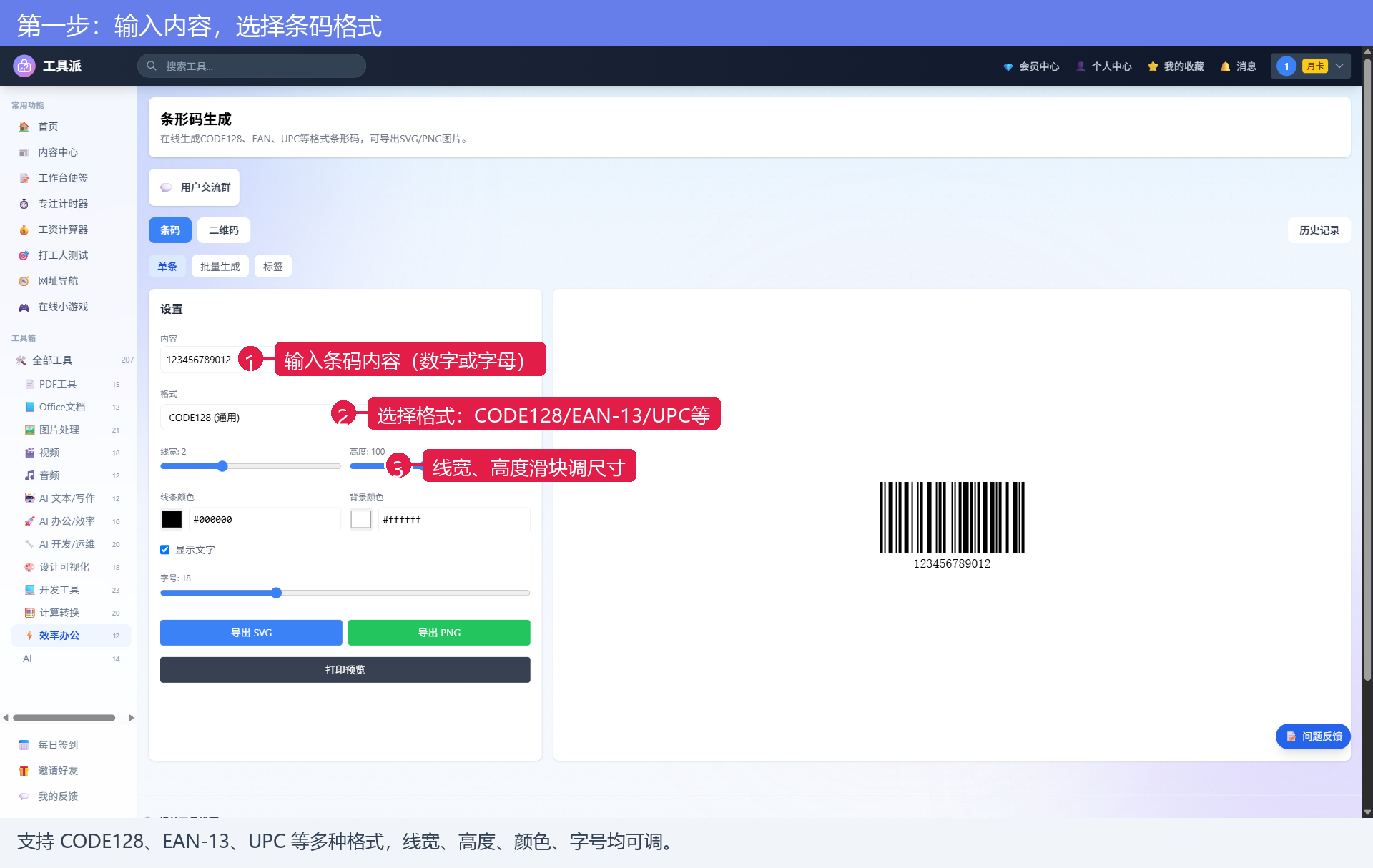
Task: Open 个人中心 user icon
Action: 1081,66
